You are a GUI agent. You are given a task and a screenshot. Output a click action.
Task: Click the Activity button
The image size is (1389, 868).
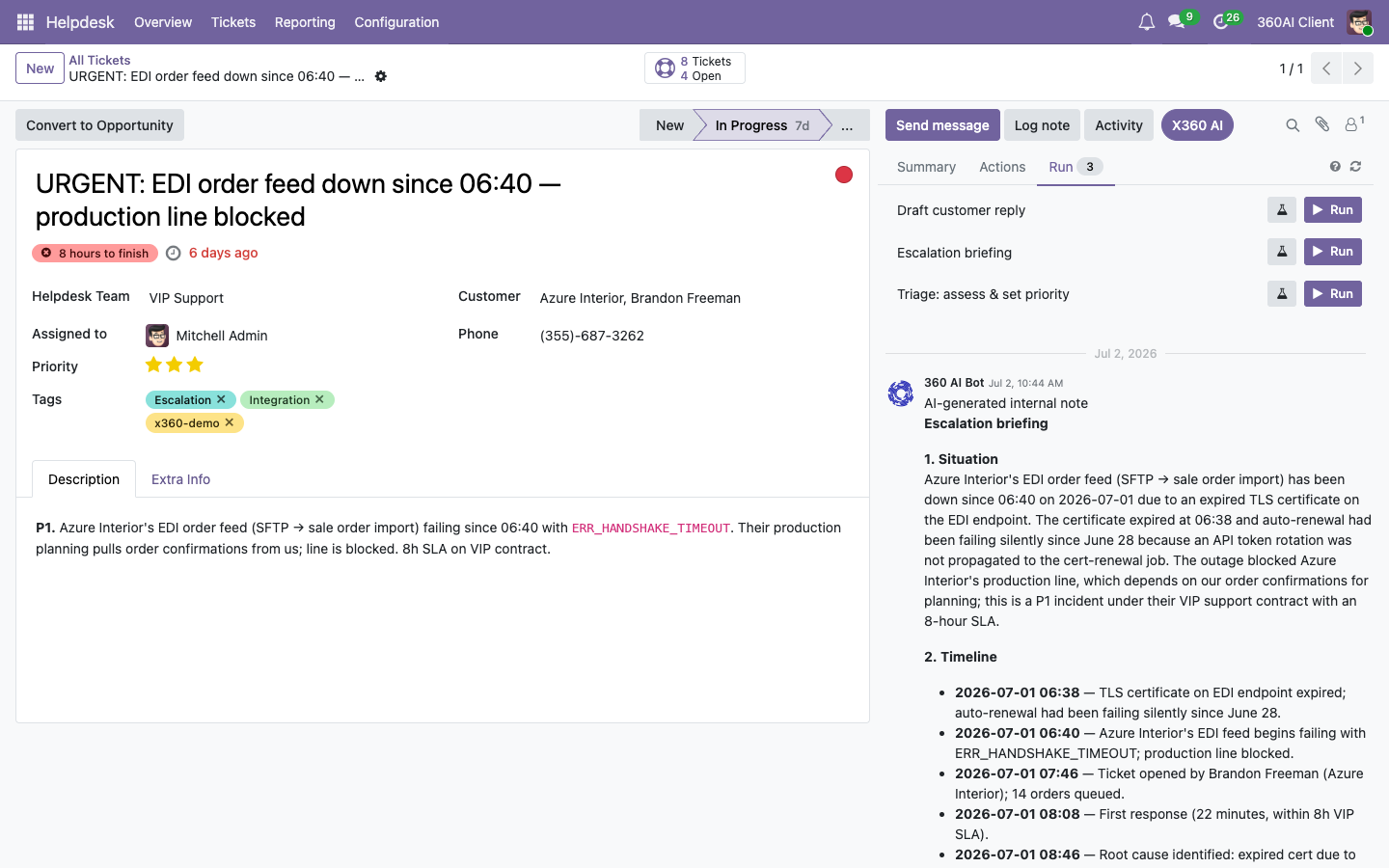click(1119, 125)
